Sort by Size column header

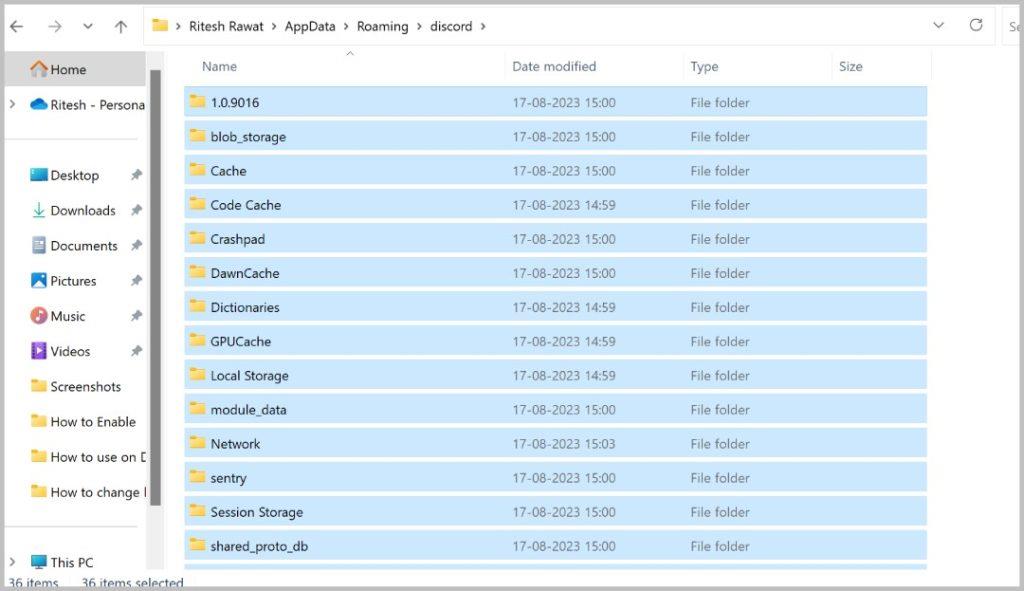(850, 67)
